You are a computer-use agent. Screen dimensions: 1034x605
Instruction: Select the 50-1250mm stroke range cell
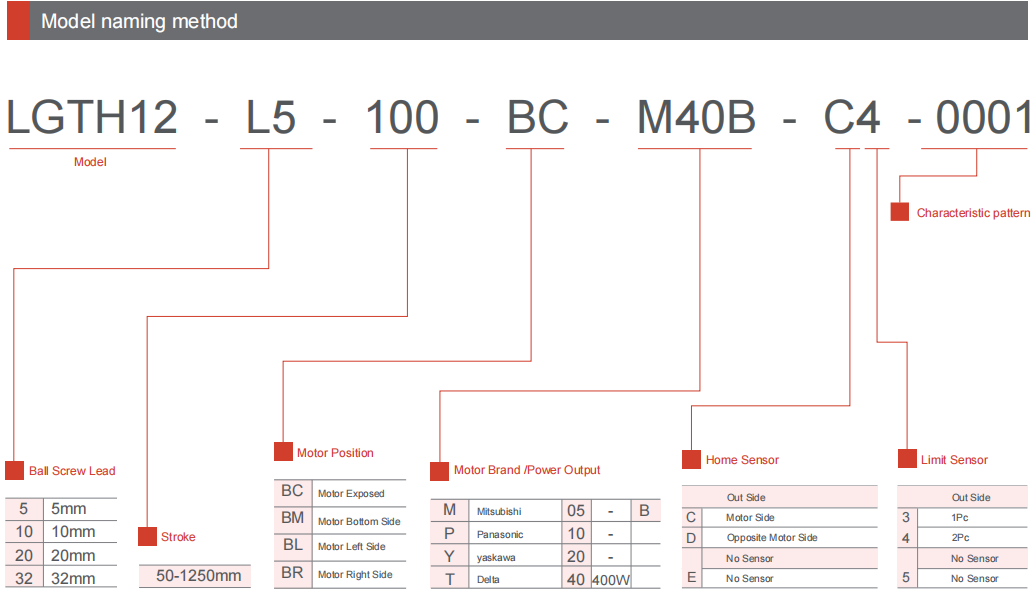(198, 576)
